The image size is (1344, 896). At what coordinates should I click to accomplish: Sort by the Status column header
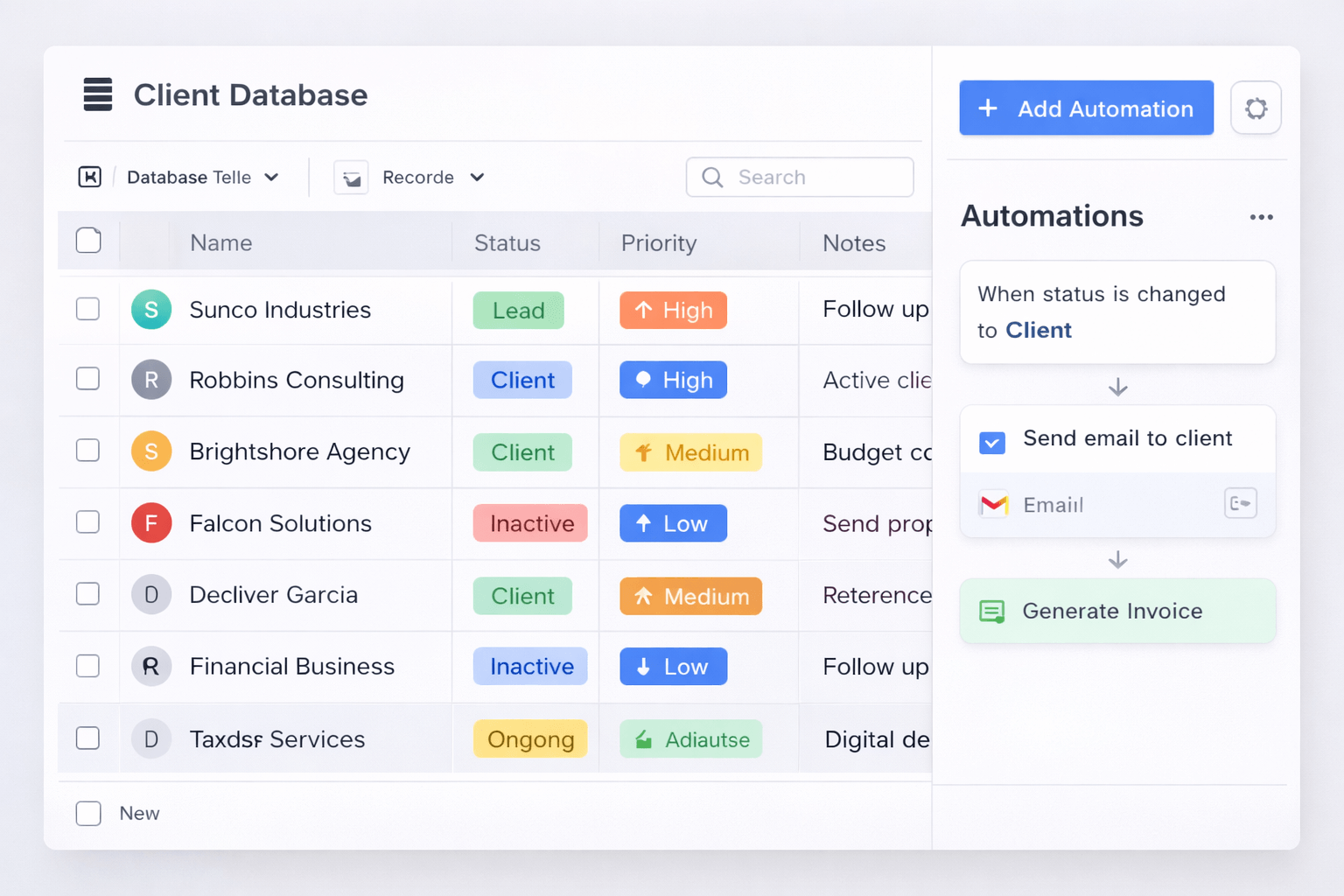coord(507,243)
